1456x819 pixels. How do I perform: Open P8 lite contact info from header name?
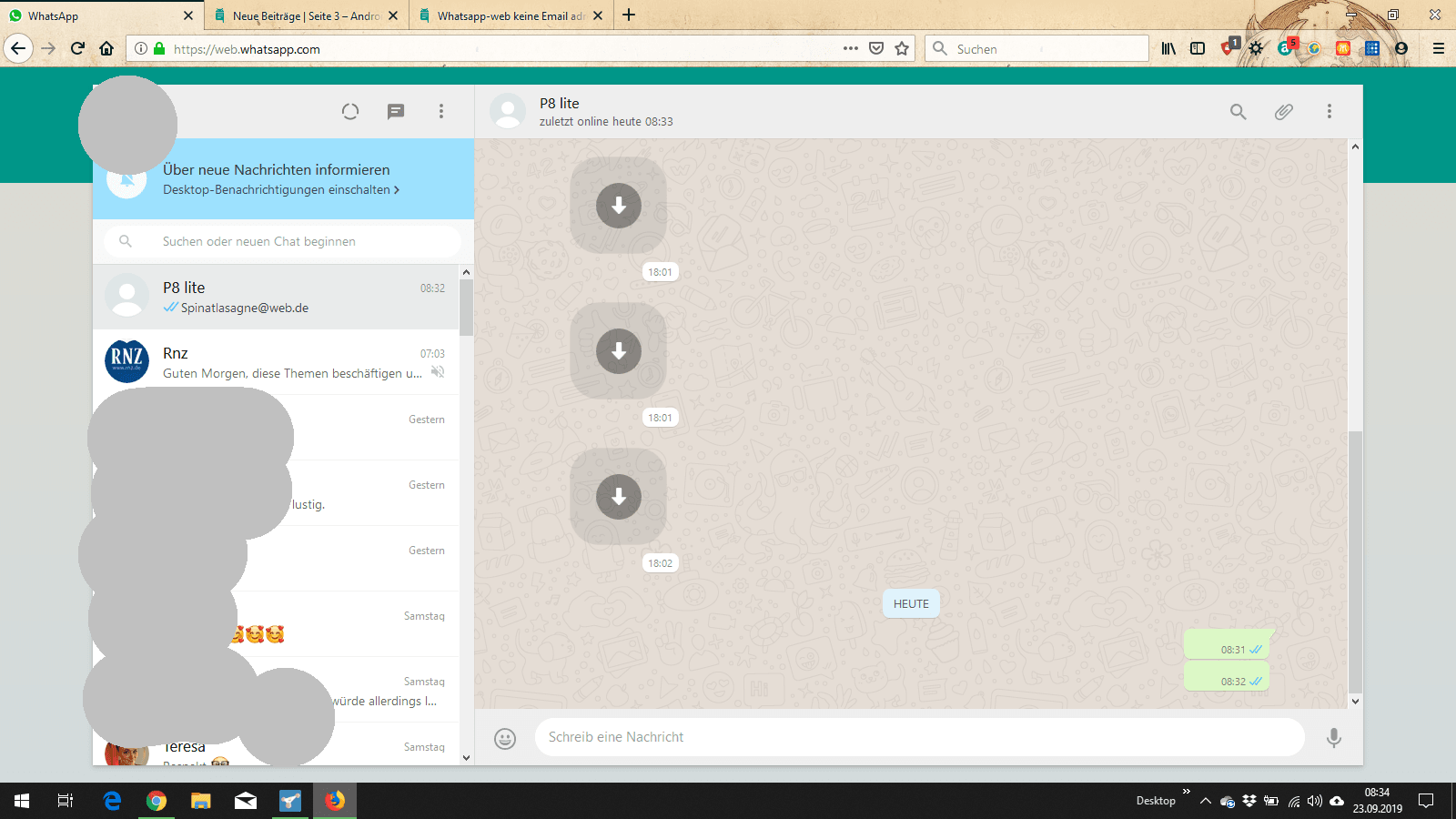pyautogui.click(x=560, y=104)
